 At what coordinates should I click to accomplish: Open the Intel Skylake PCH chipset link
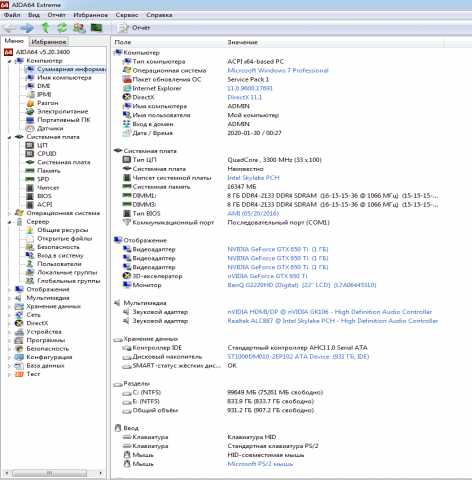point(253,178)
